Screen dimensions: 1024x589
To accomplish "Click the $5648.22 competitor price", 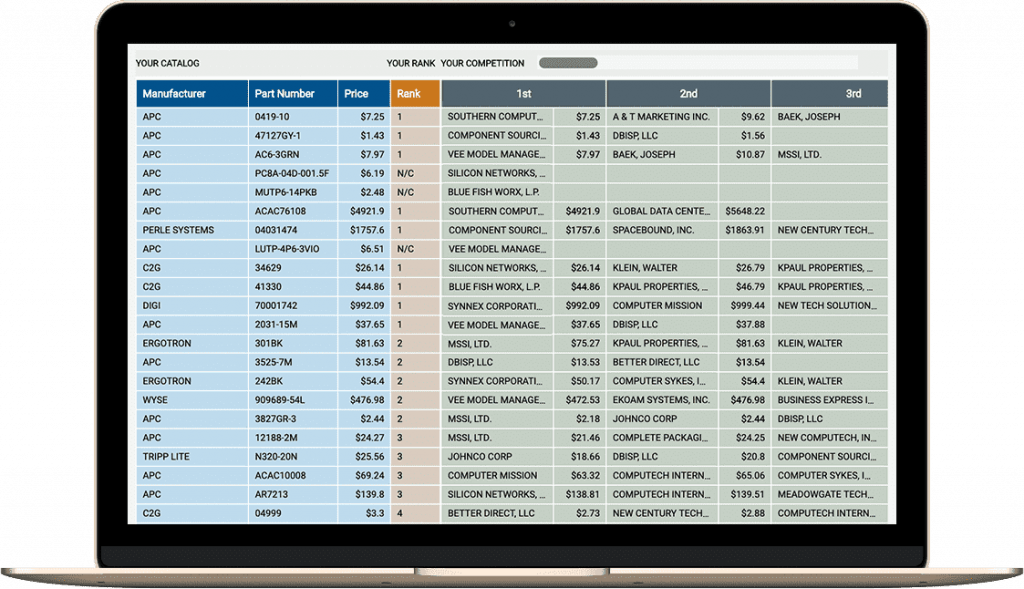I will click(744, 212).
